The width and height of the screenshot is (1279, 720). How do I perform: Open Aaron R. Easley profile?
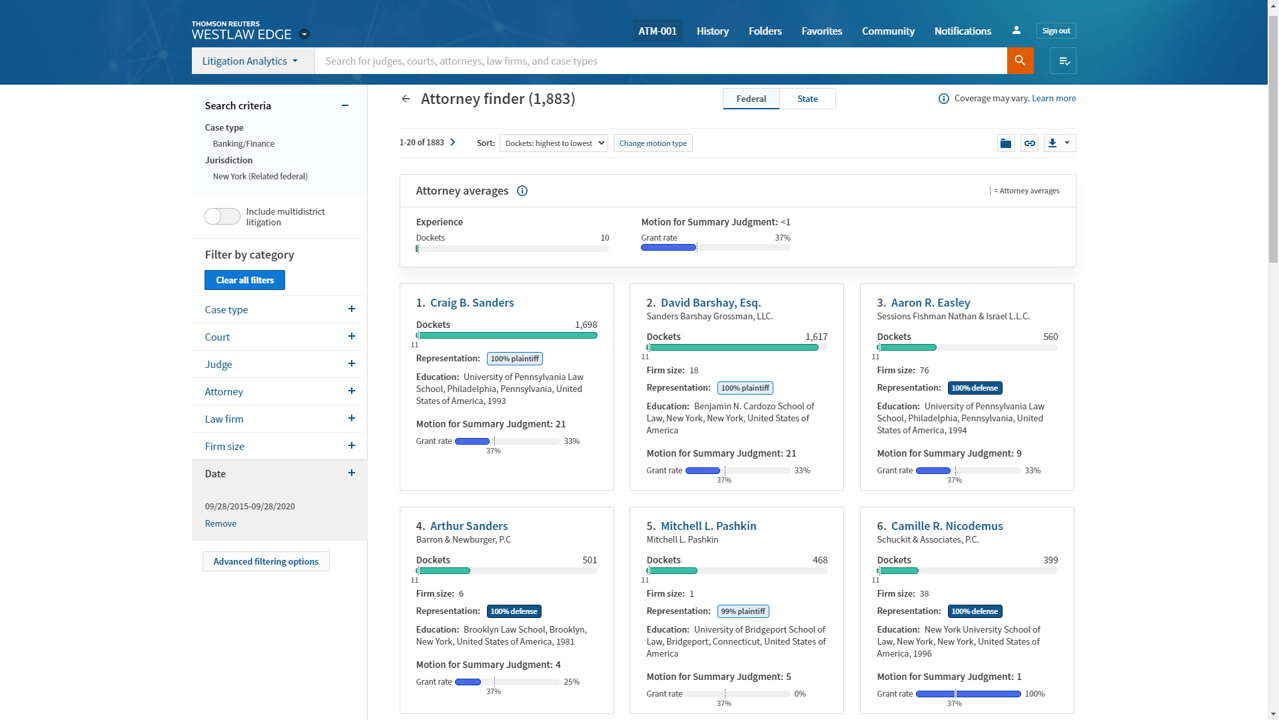(931, 303)
